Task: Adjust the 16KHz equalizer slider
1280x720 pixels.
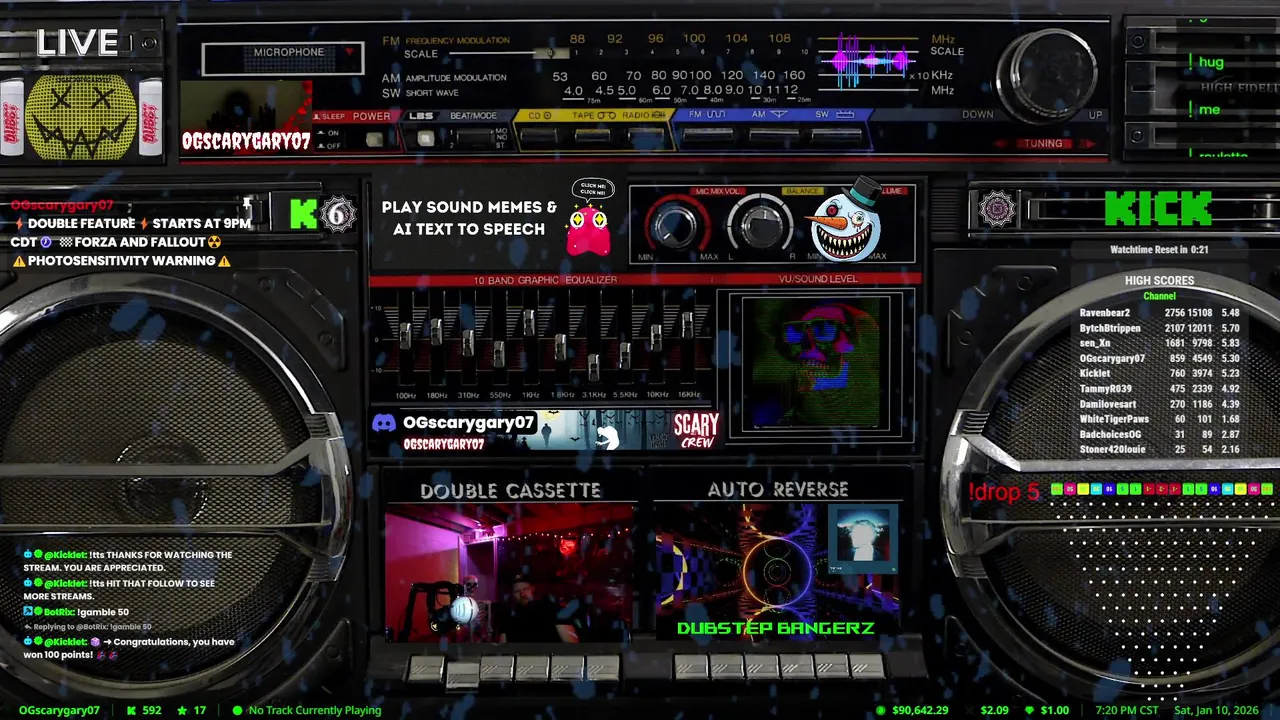Action: tap(687, 324)
